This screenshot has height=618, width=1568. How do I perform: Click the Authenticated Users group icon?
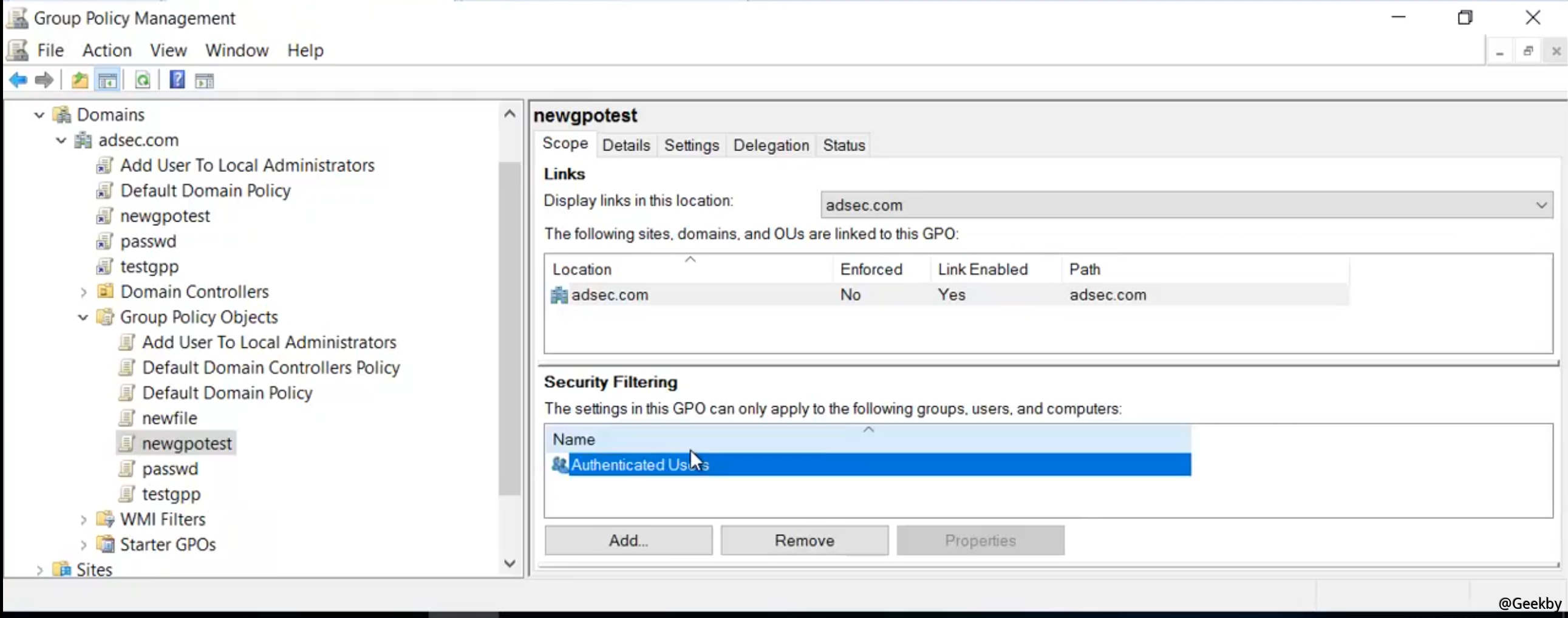click(x=559, y=465)
